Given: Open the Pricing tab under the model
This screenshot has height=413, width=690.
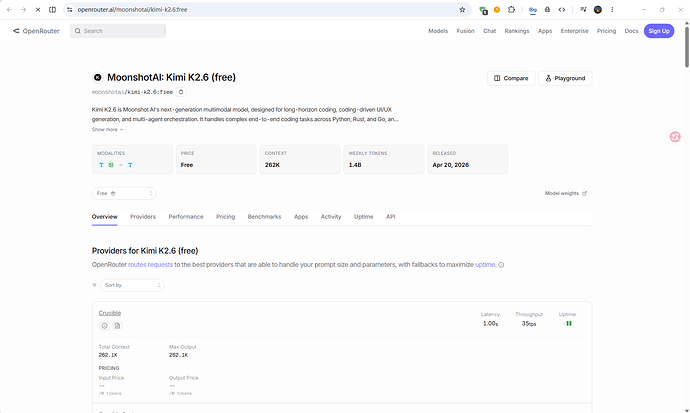Looking at the screenshot, I should tap(225, 217).
